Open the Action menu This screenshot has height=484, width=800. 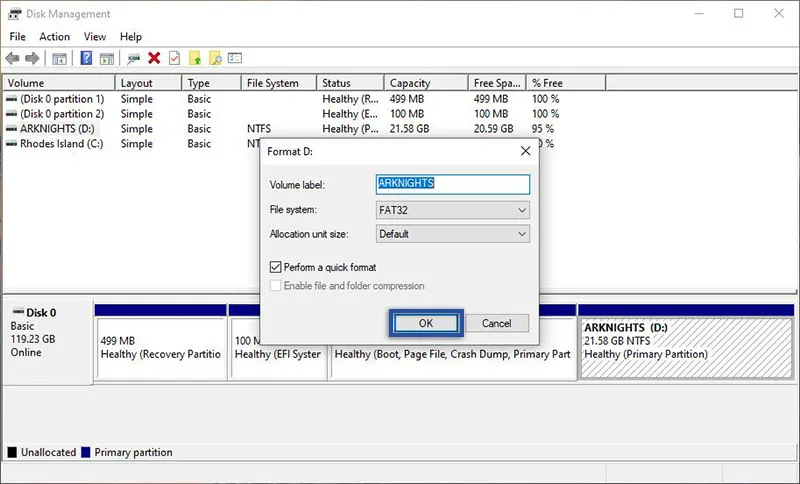click(55, 37)
